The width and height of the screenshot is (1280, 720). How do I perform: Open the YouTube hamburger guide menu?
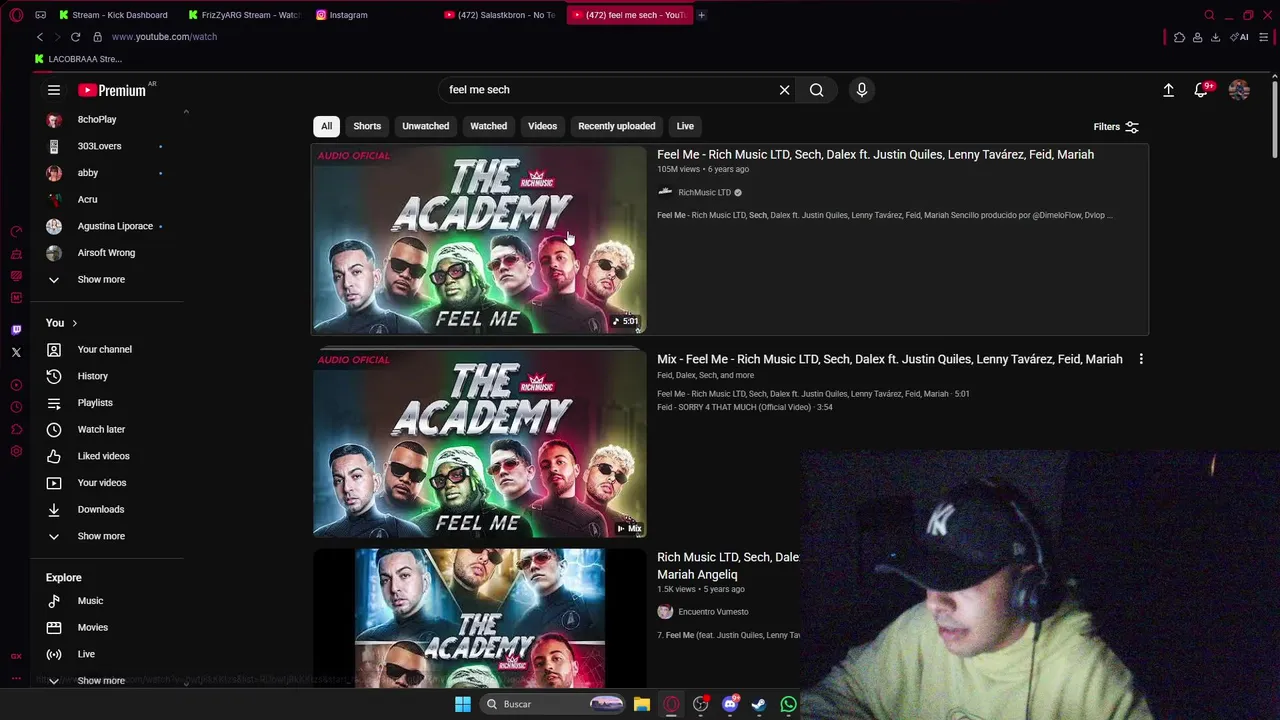[54, 90]
